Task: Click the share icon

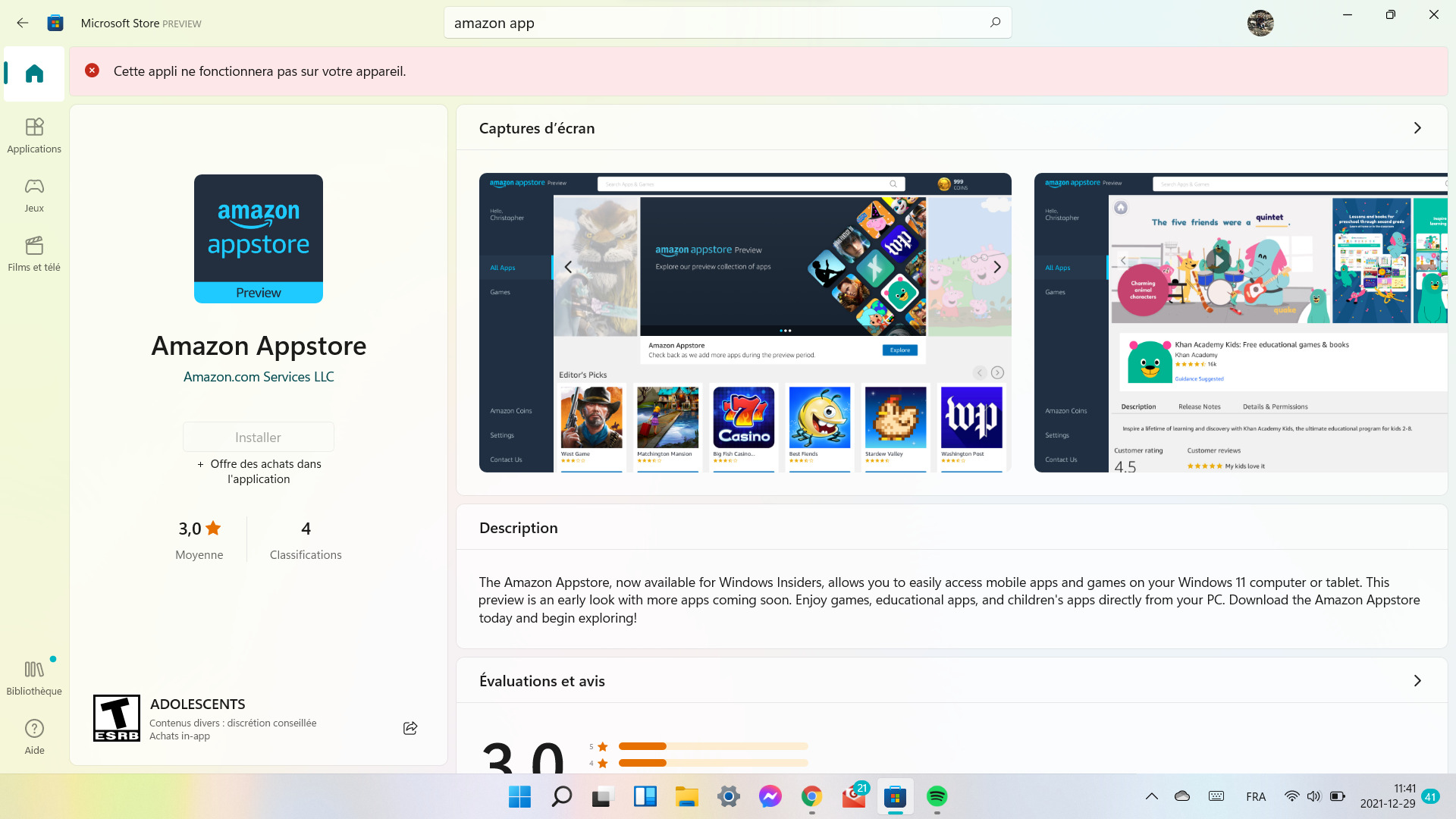Action: [x=410, y=728]
